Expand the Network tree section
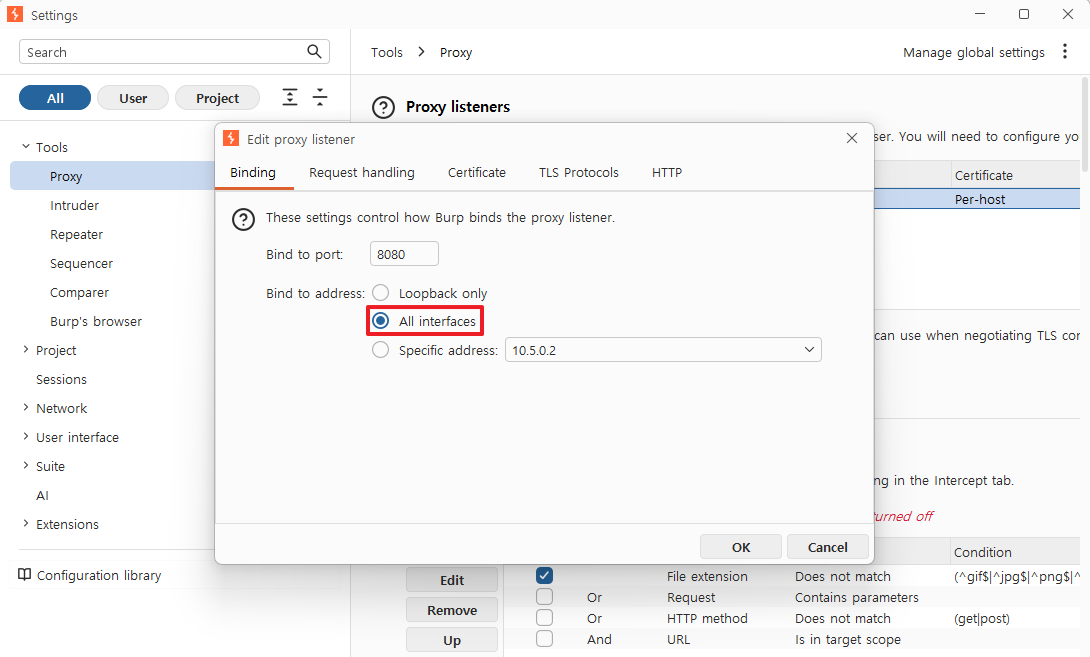Viewport: 1090px width, 657px height. pyautogui.click(x=26, y=407)
